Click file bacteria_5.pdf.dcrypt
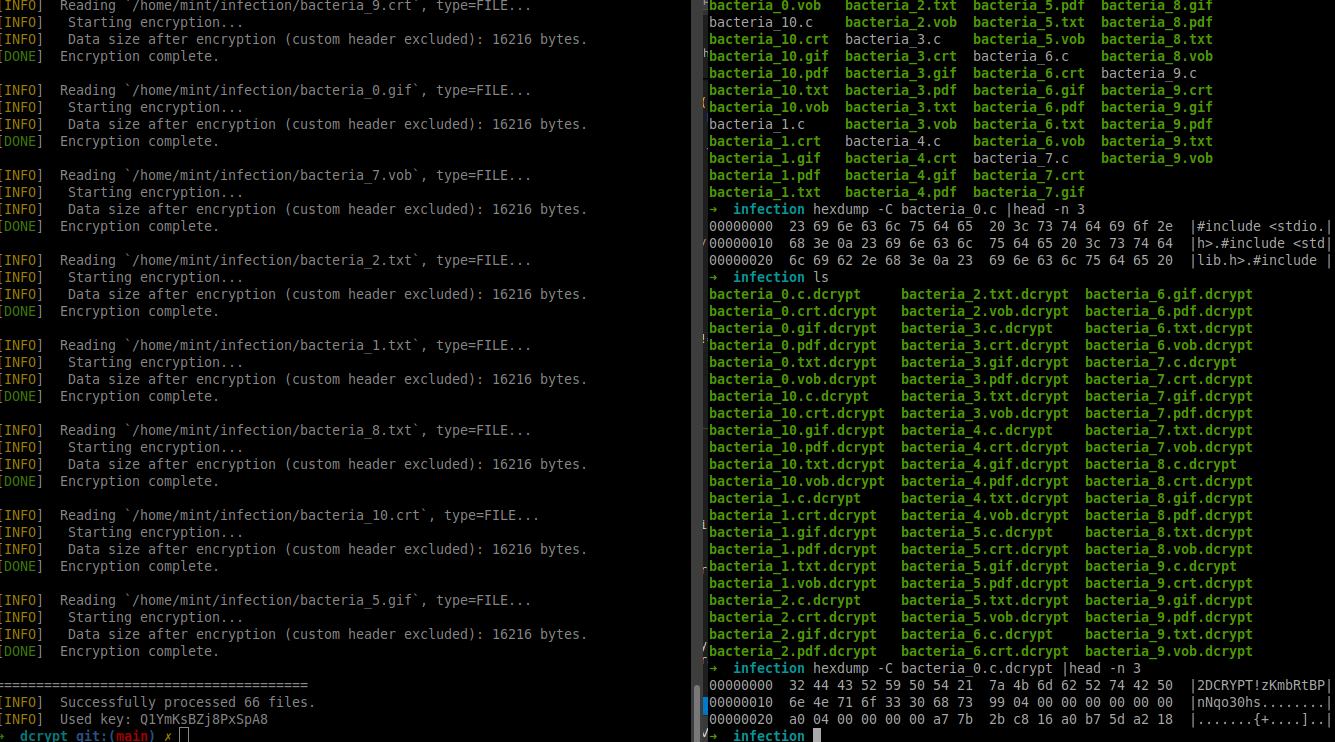 click(x=985, y=583)
